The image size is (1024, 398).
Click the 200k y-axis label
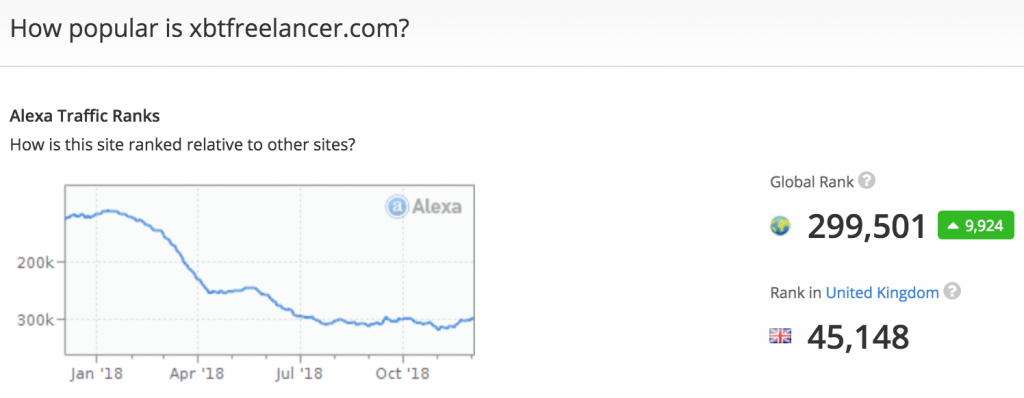click(38, 263)
